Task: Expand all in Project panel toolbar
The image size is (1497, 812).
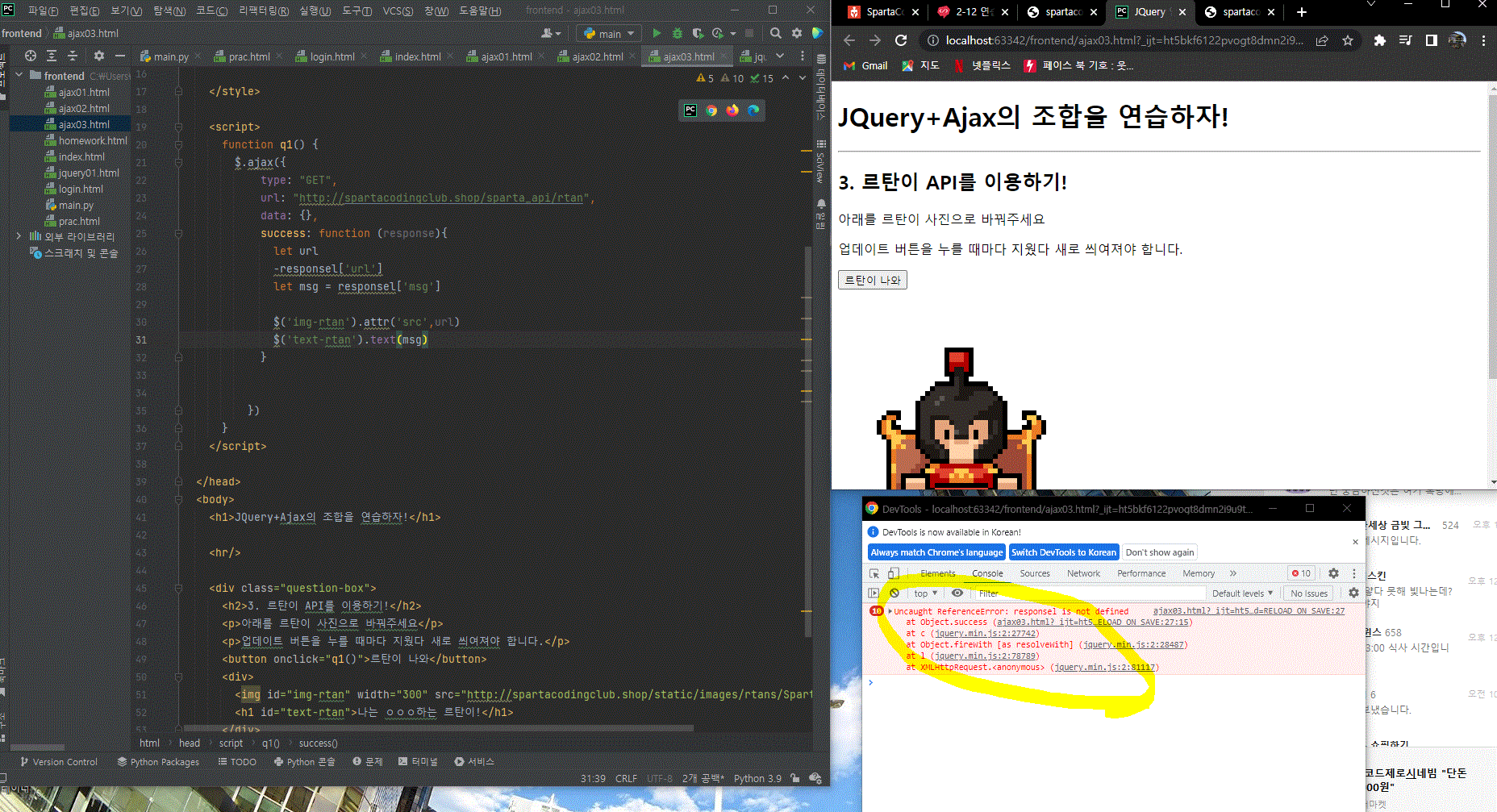Action: 52,56
